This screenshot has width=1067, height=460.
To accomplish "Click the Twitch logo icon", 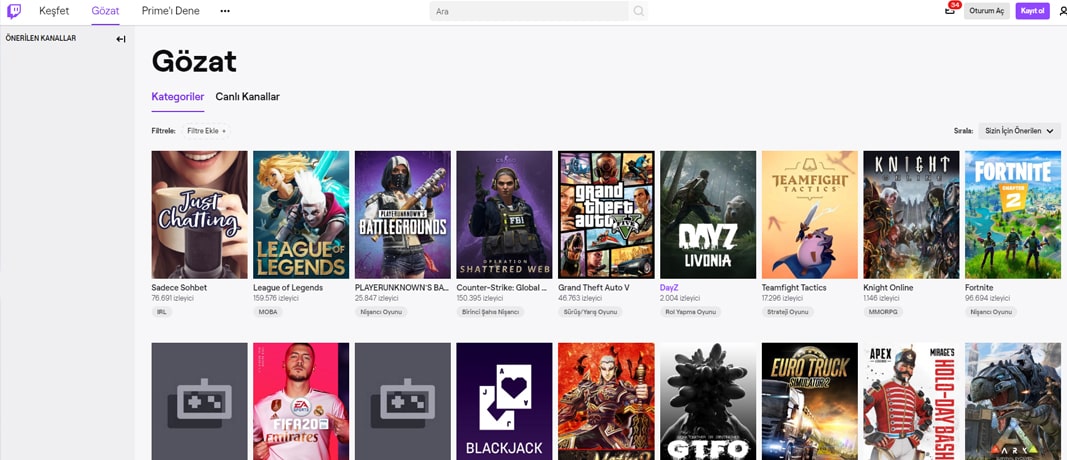I will [x=14, y=11].
